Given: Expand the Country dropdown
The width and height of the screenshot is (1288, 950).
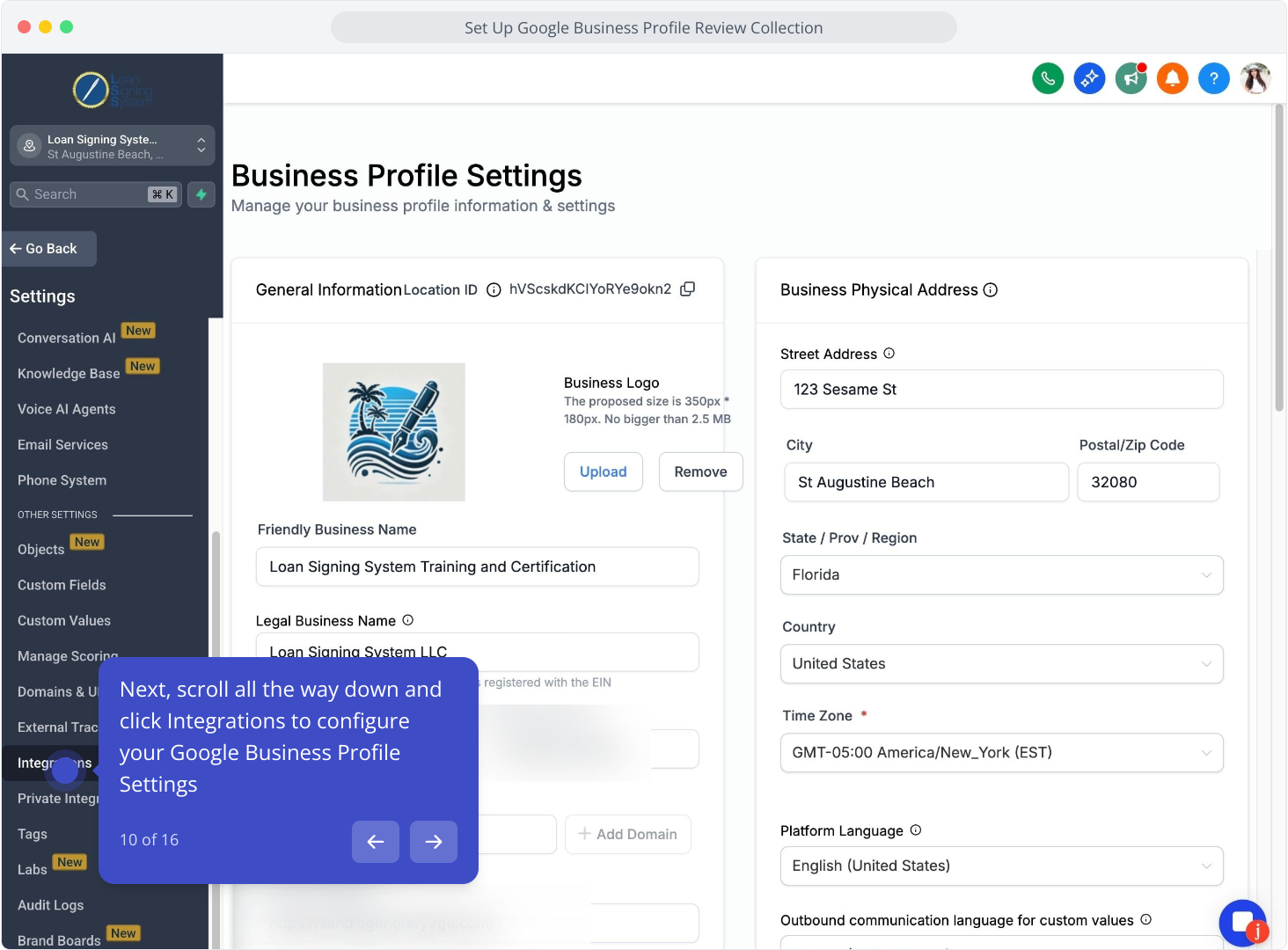Looking at the screenshot, I should pyautogui.click(x=1002, y=664).
